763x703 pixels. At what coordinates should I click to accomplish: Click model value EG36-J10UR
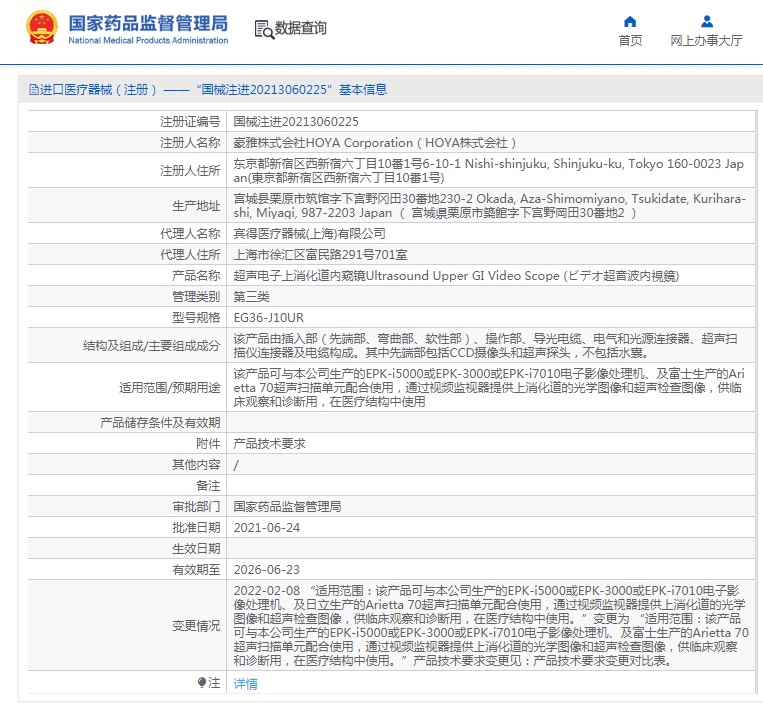point(269,318)
